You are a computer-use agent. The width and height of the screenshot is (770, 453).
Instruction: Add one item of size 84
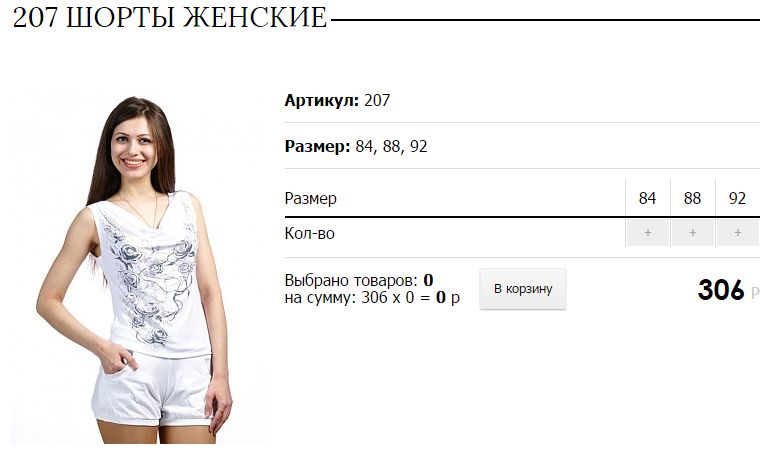(x=647, y=233)
